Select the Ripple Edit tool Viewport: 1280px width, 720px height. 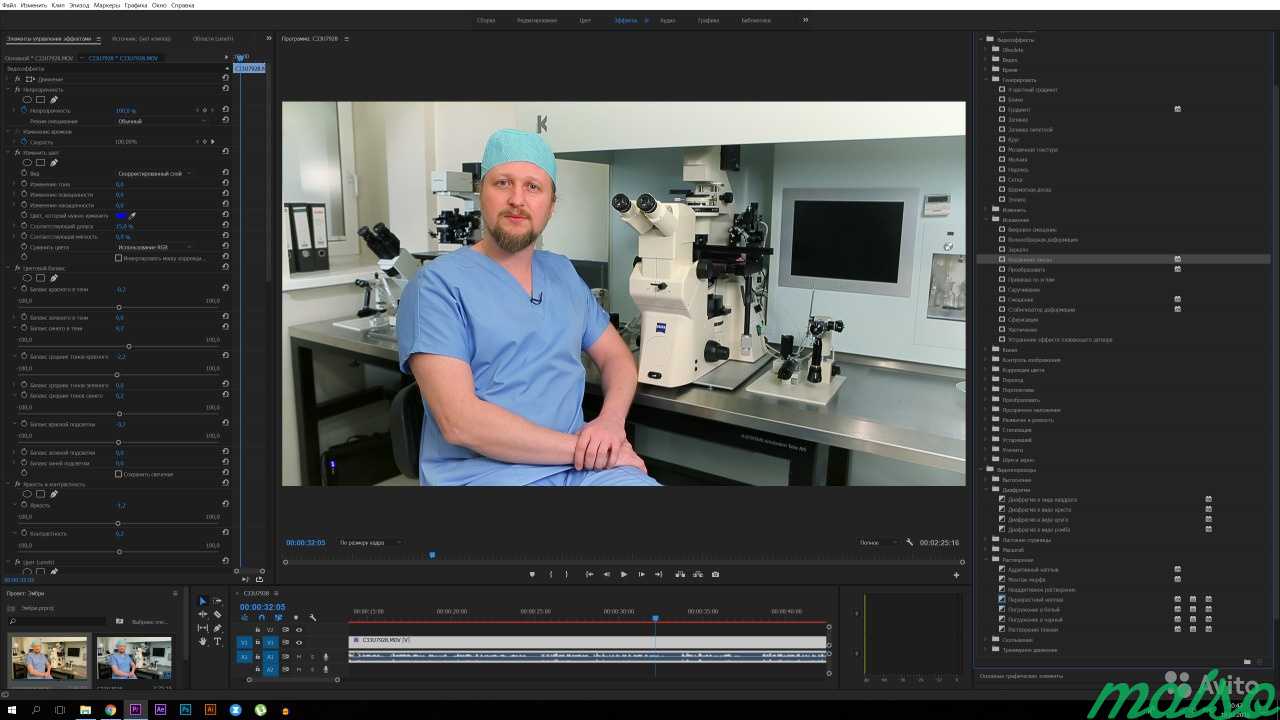pos(203,614)
